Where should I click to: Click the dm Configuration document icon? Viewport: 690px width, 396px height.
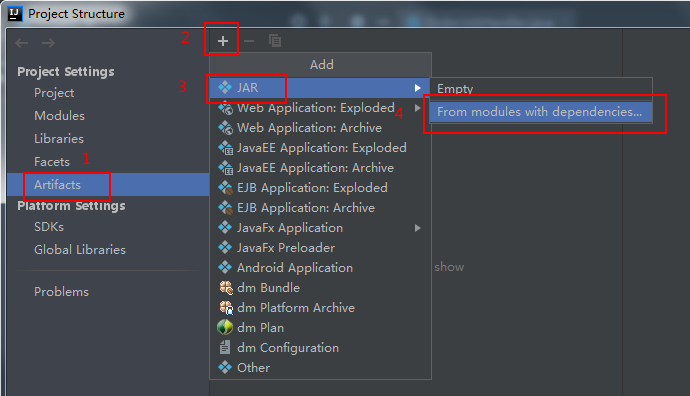225,348
